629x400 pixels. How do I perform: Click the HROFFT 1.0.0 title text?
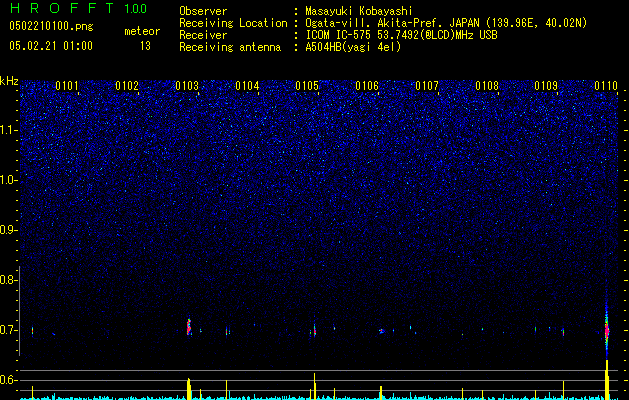(78, 8)
